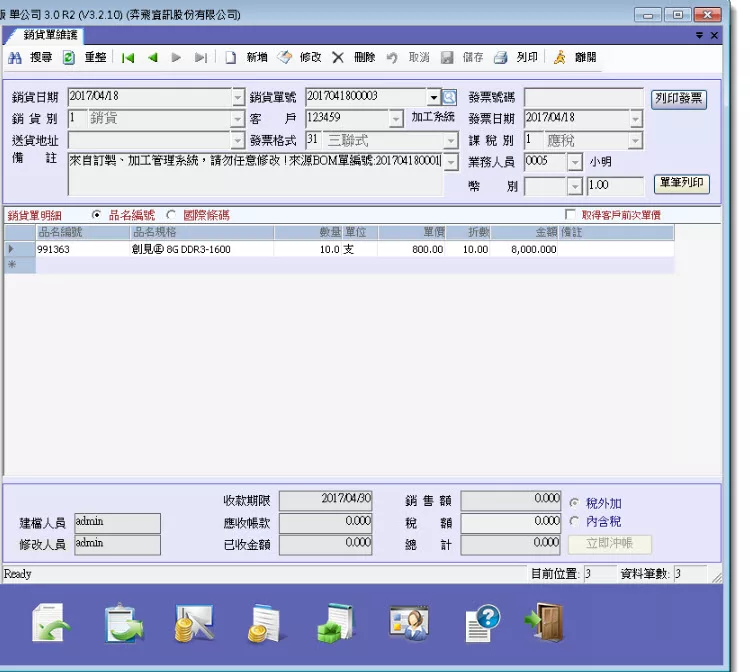
Task: Click the 新增 new document icon
Action: (x=231, y=58)
